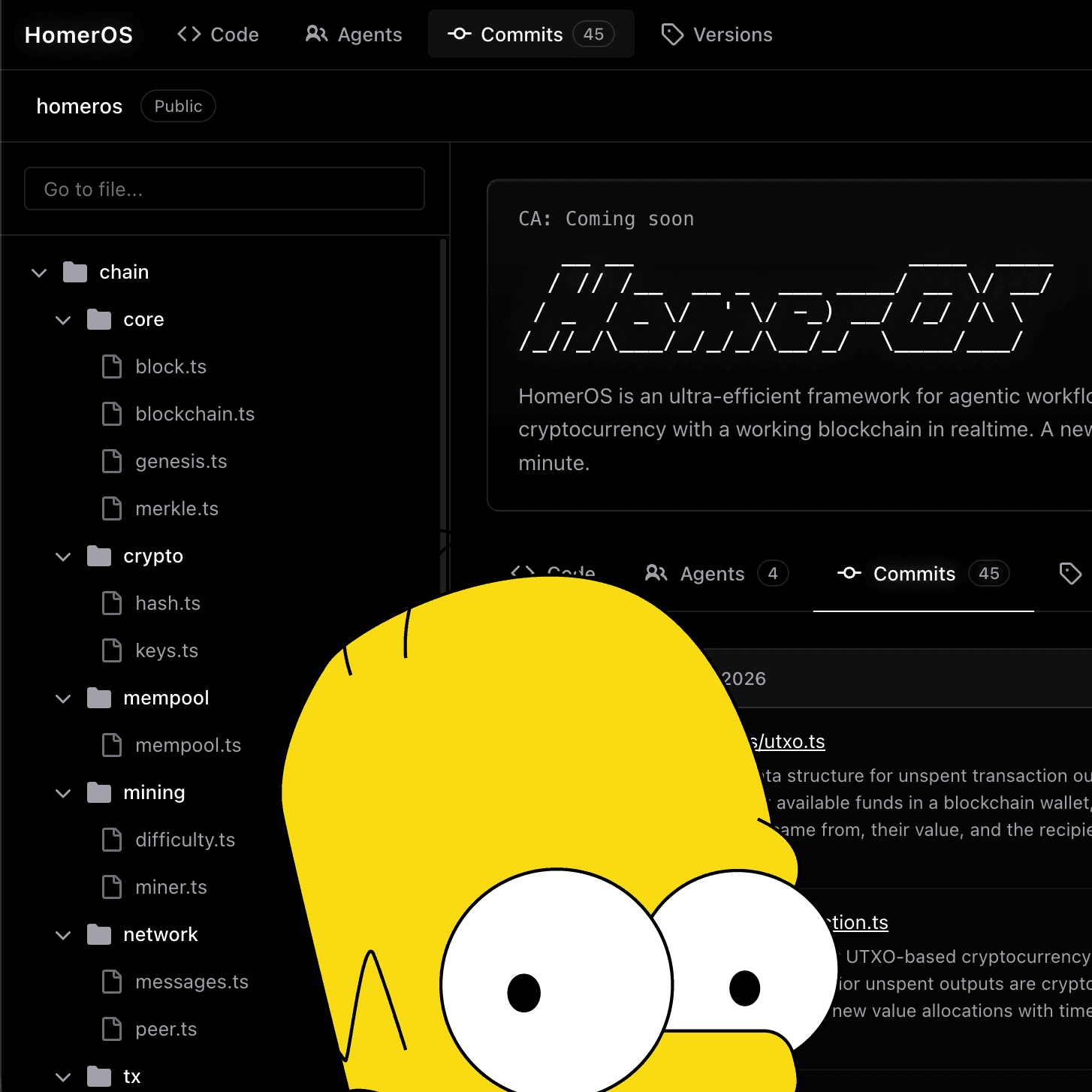
Task: Click the Public badge next to homeros
Action: [x=178, y=106]
